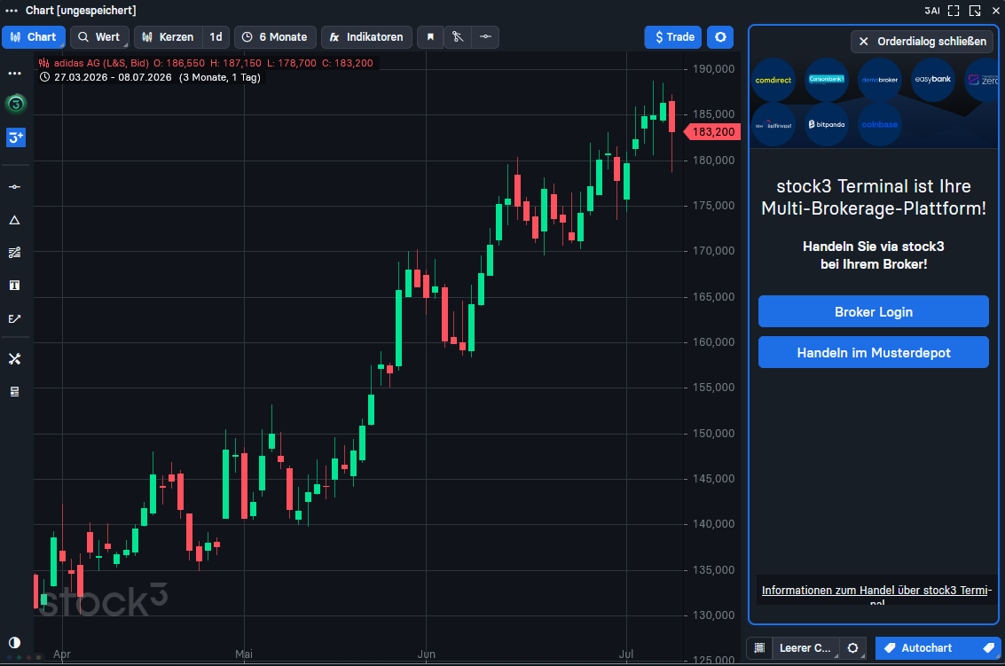Select the Consorsbank broker logo

tap(827, 79)
